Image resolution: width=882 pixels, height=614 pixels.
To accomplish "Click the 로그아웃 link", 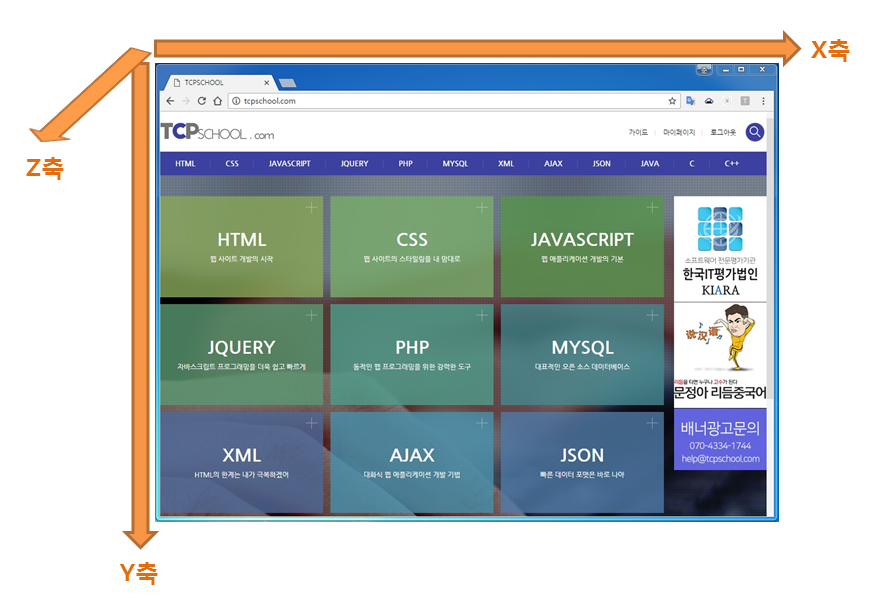I will (723, 132).
